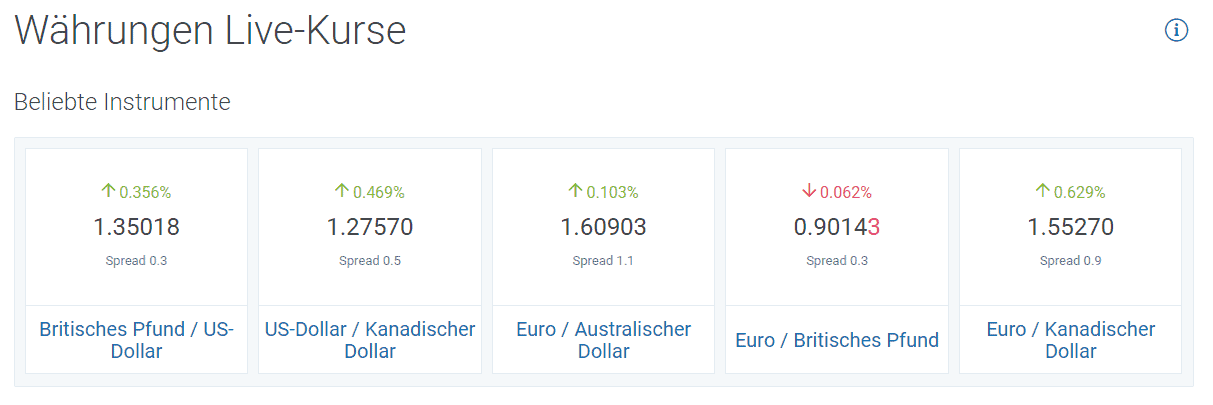Click the green up arrow at 0.629%
1213x405 pixels.
(x=1042, y=191)
